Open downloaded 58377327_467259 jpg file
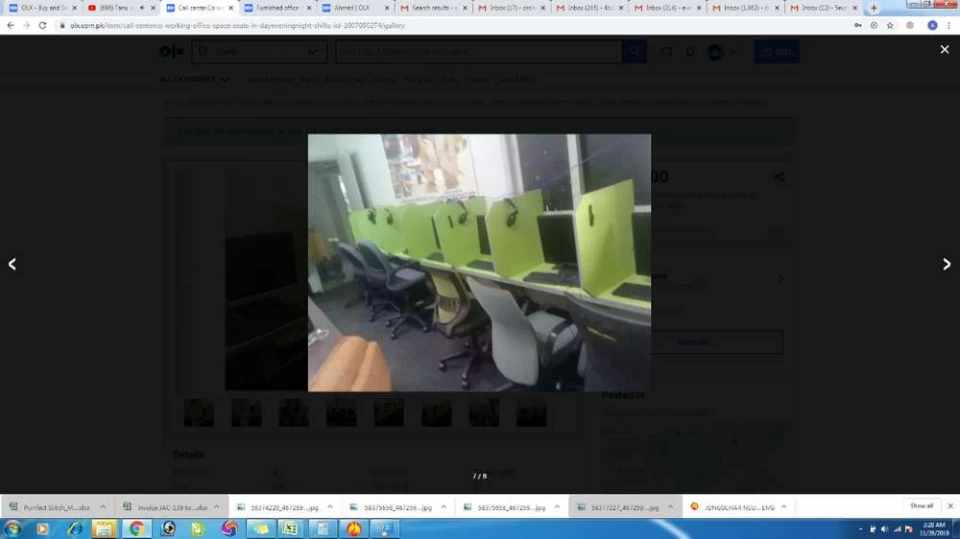The width and height of the screenshot is (960, 539). (x=619, y=507)
